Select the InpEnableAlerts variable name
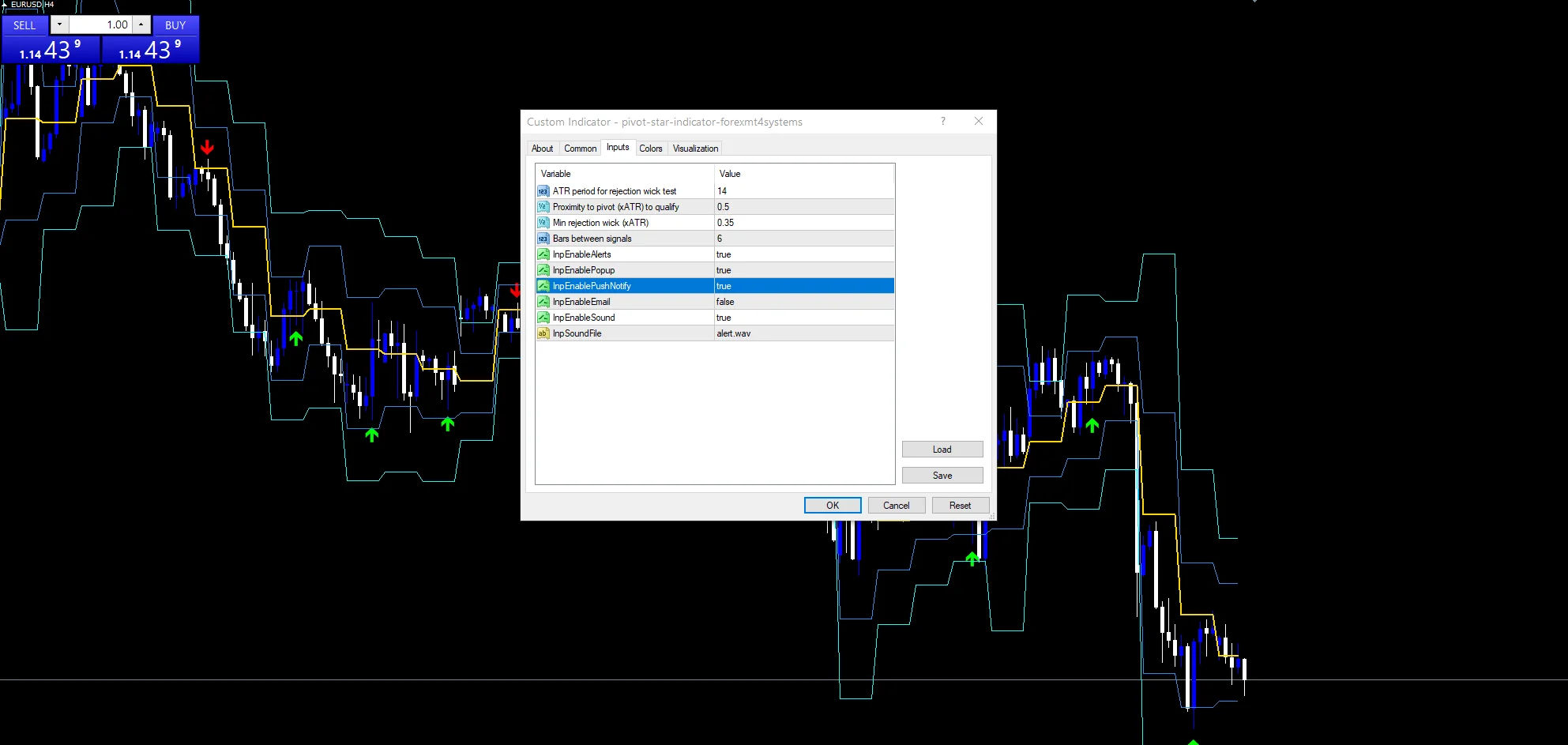Image resolution: width=1568 pixels, height=745 pixels. click(581, 254)
